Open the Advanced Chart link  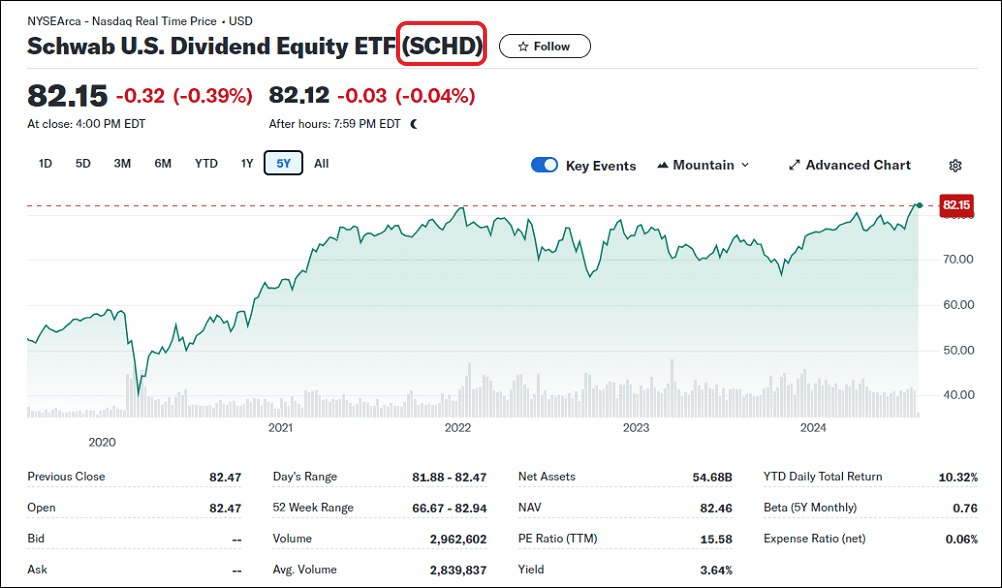point(850,166)
